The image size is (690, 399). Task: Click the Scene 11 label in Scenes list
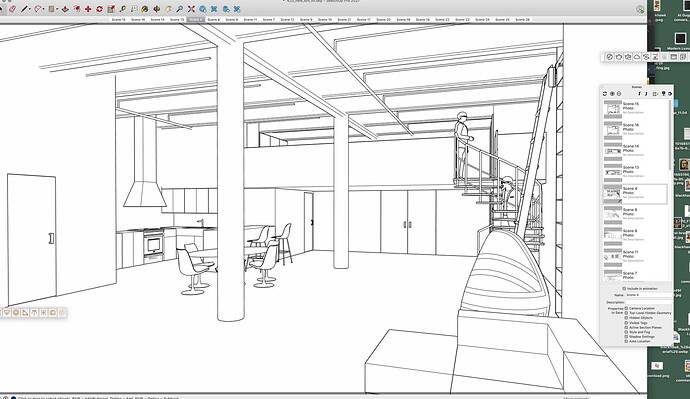(631, 252)
